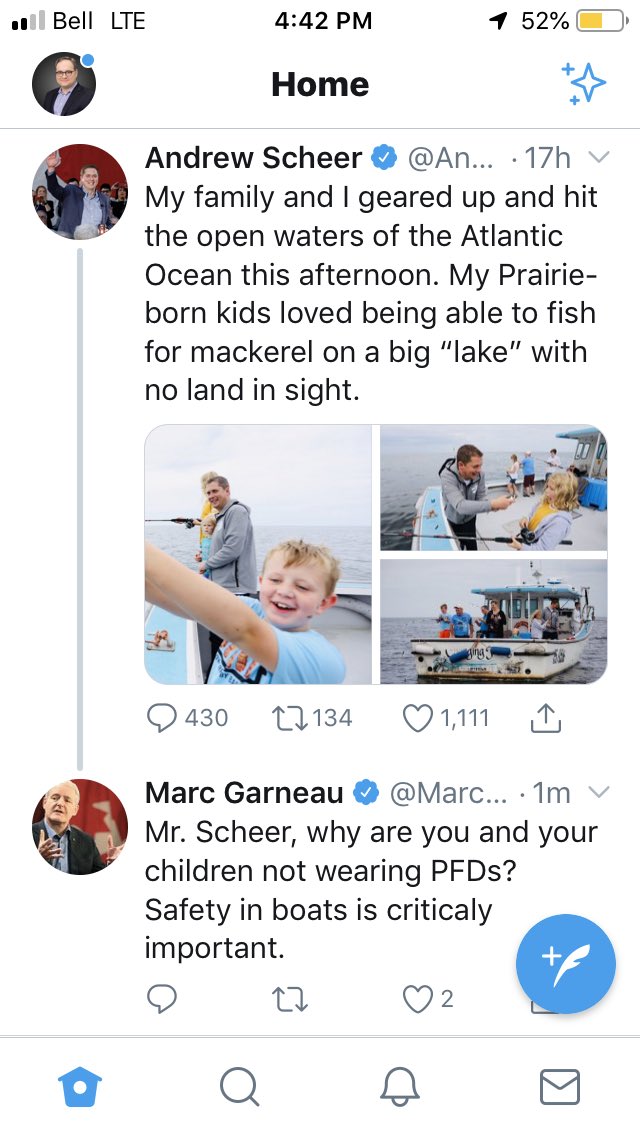Like Andrew Scheer's tweet with 1,111 likes
This screenshot has width=640, height=1136.
[417, 718]
